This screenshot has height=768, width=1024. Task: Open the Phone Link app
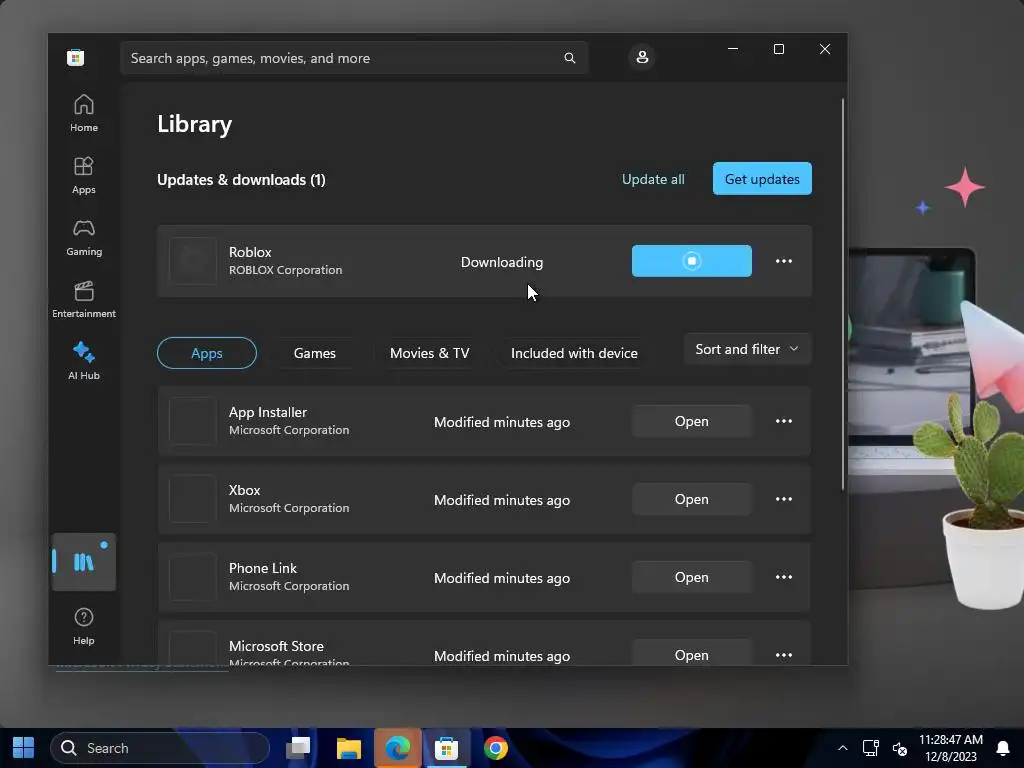[x=692, y=577]
